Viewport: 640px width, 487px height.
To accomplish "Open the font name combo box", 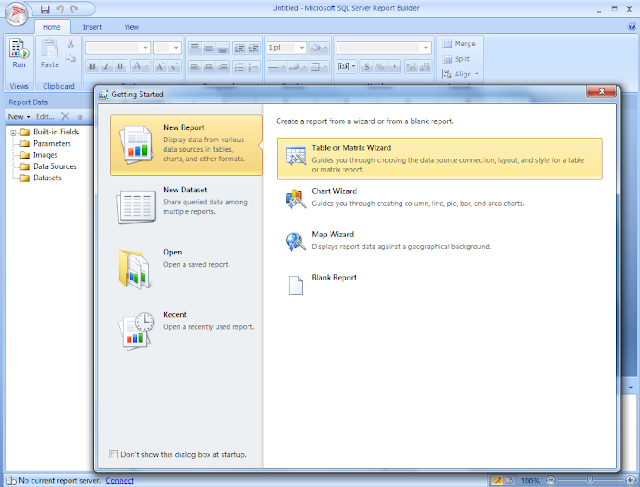I will coord(118,48).
